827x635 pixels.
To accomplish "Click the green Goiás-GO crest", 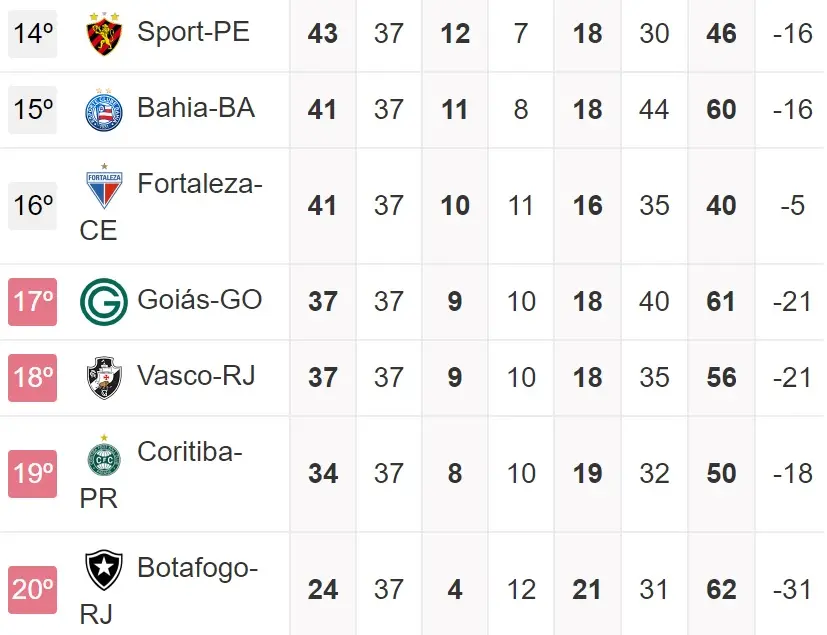I will click(x=104, y=301).
